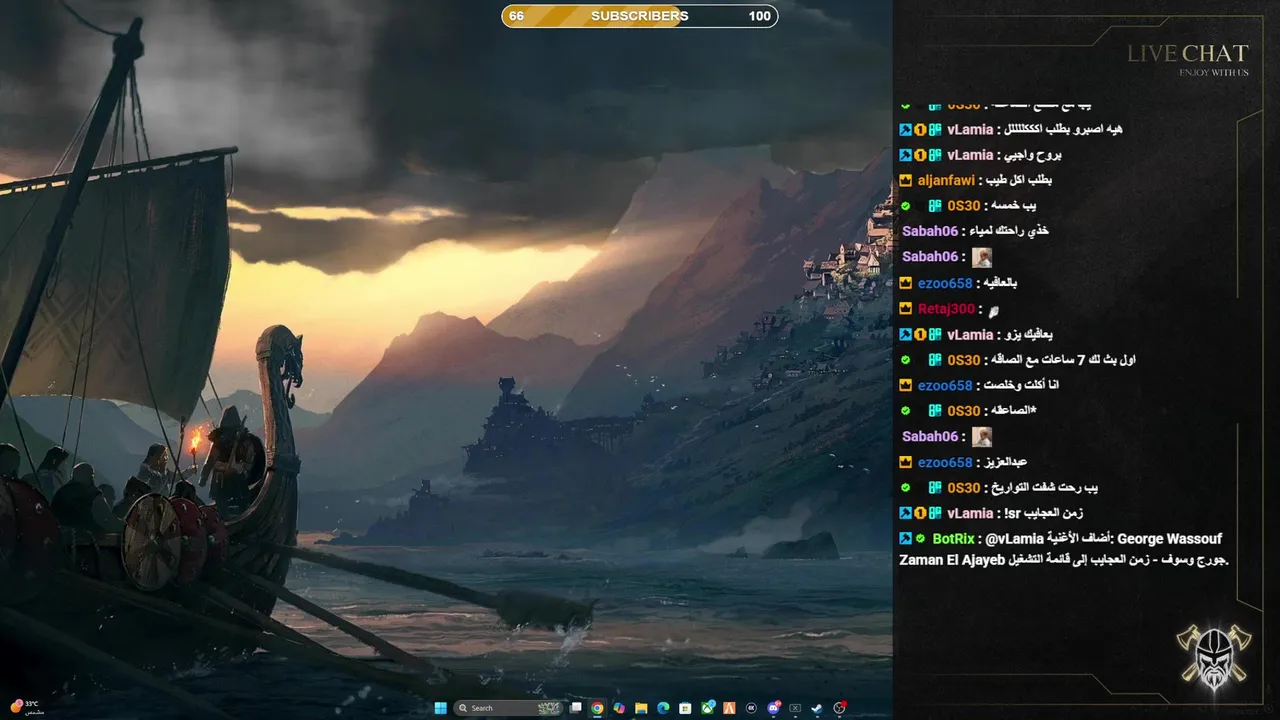Viewport: 1280px width, 720px height.
Task: Click the BotRix username in chat
Action: pos(953,539)
